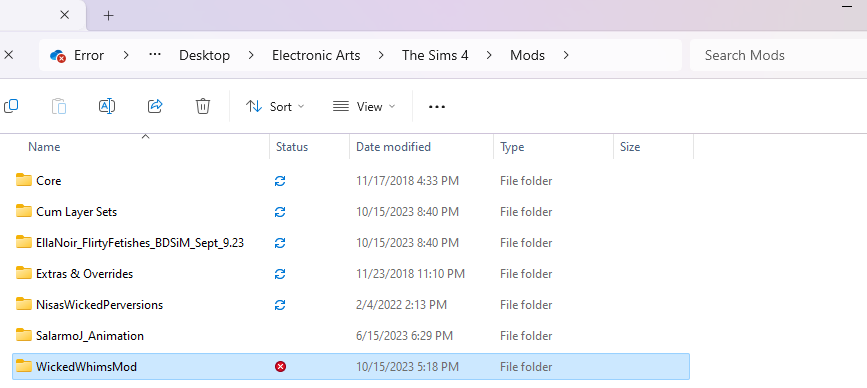867x388 pixels.
Task: Click date 11/23/2018 11:10 PM
Action: coord(410,274)
